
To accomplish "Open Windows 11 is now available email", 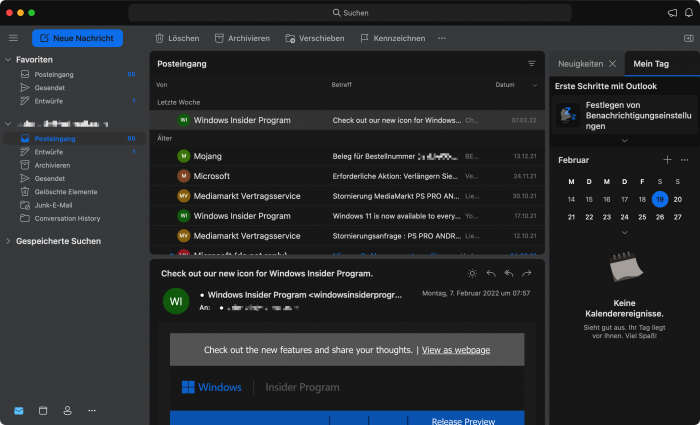I will tap(347, 216).
